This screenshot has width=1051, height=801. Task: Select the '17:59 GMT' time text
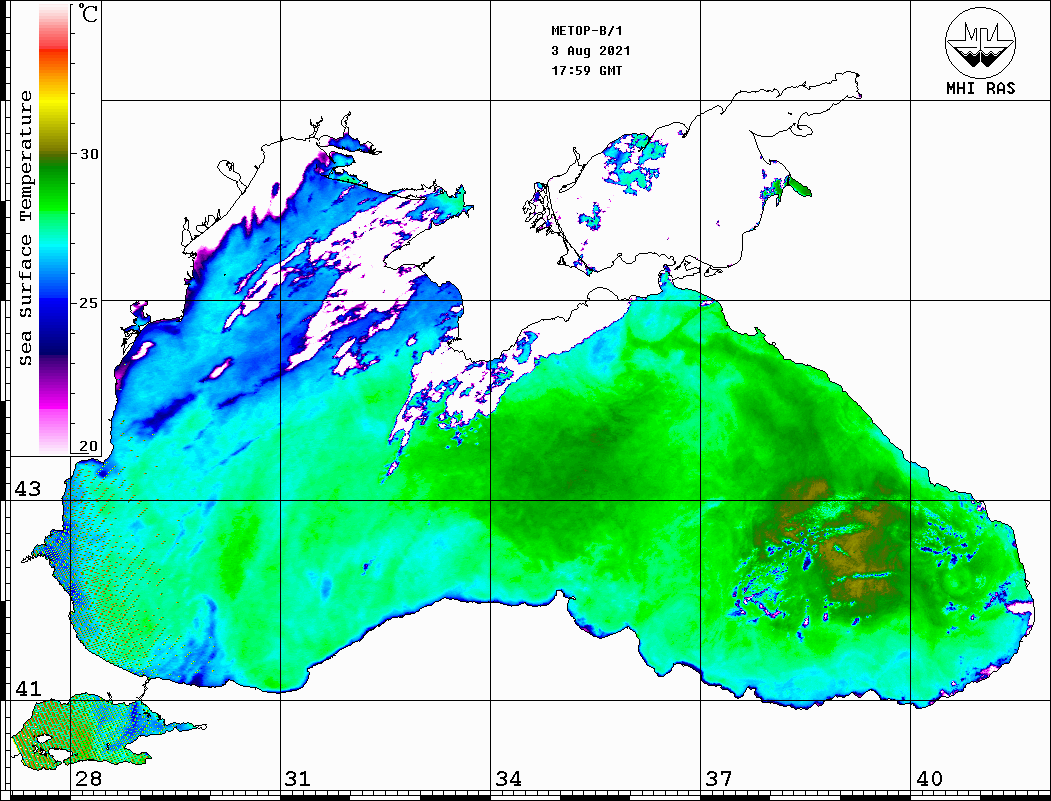586,70
